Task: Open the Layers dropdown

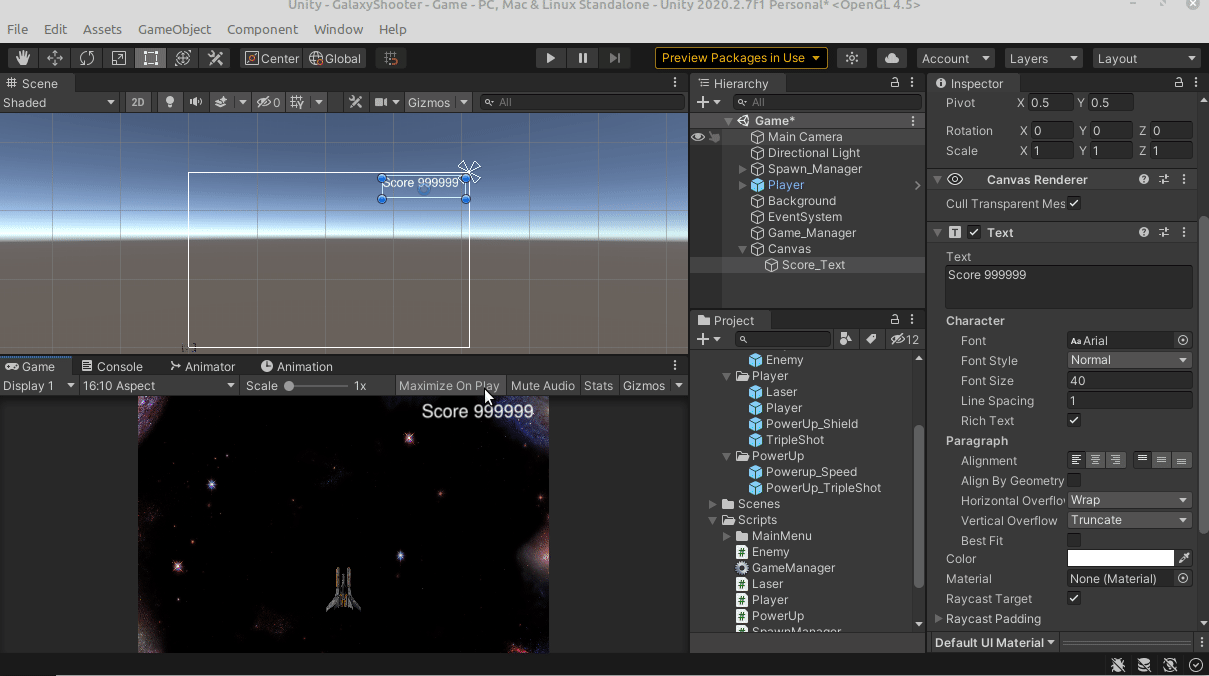Action: click(x=1043, y=58)
